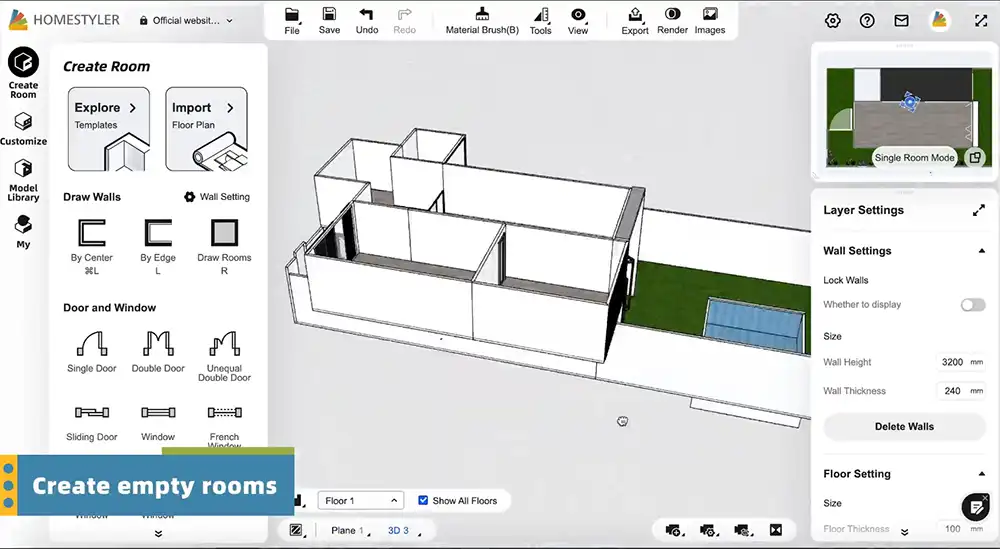Open the render style display dropdown
This screenshot has width=1000, height=549.
coord(297,531)
